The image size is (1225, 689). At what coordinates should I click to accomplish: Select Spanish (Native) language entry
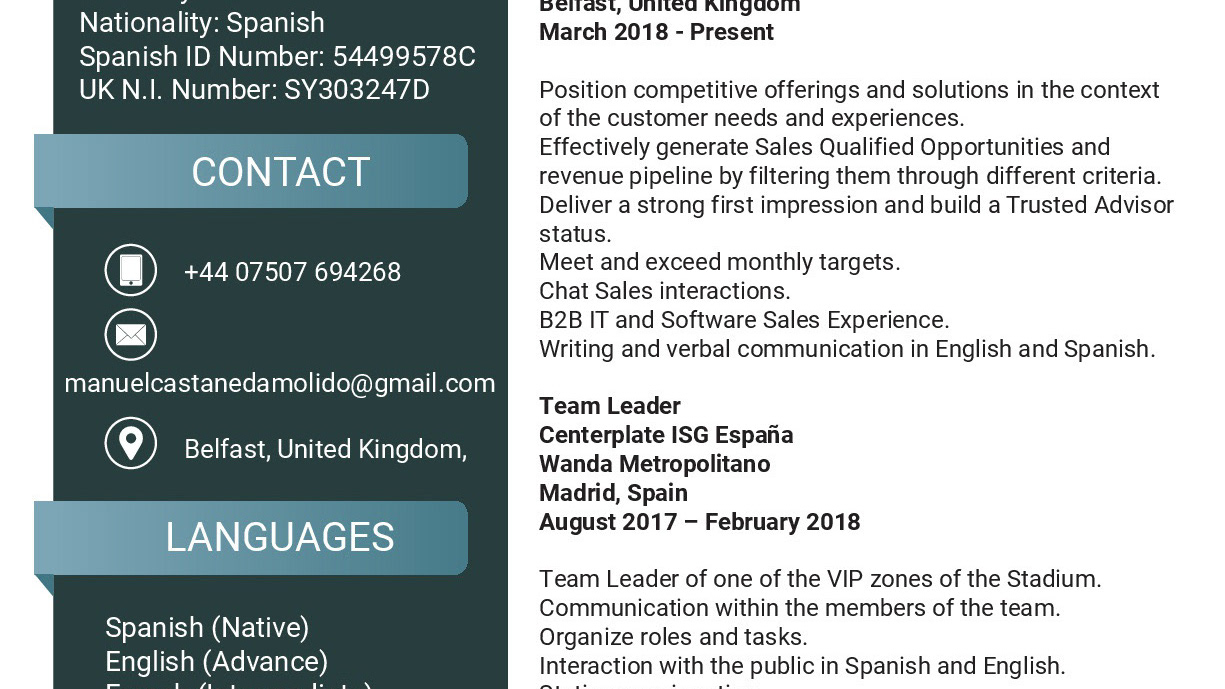pos(207,628)
